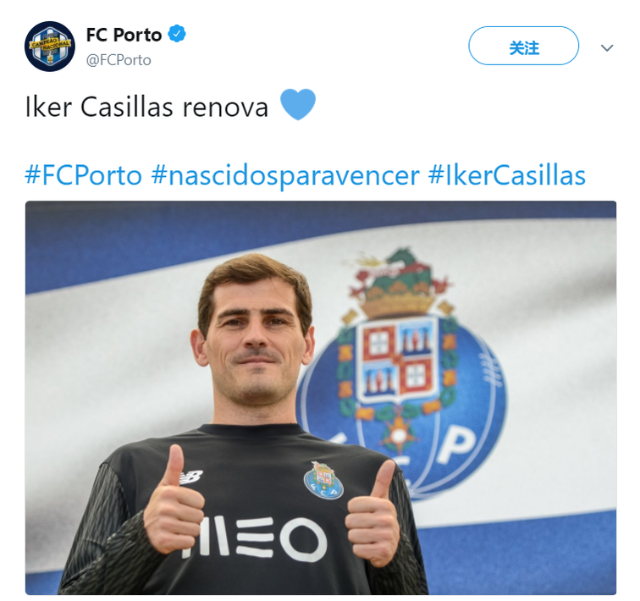Click the blue verified badge
This screenshot has height=601, width=640.
coord(177,34)
